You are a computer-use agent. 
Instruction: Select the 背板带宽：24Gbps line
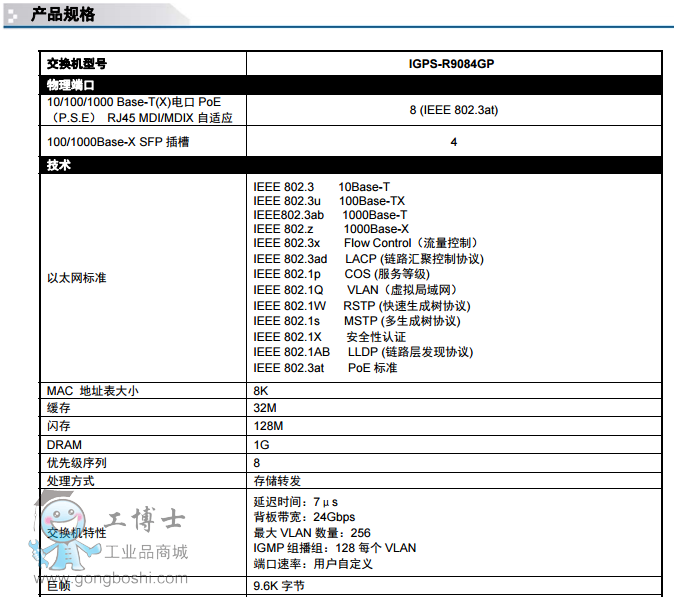(304, 517)
